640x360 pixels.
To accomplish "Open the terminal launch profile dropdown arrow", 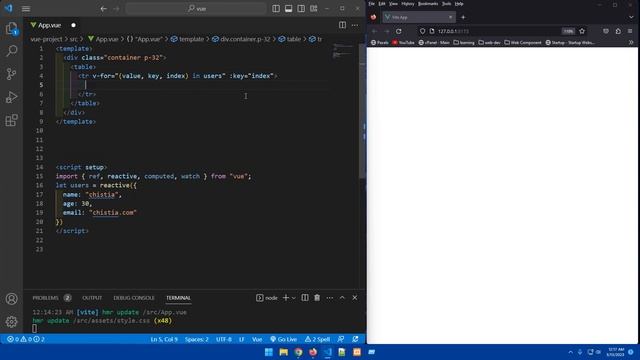I will (x=293, y=298).
